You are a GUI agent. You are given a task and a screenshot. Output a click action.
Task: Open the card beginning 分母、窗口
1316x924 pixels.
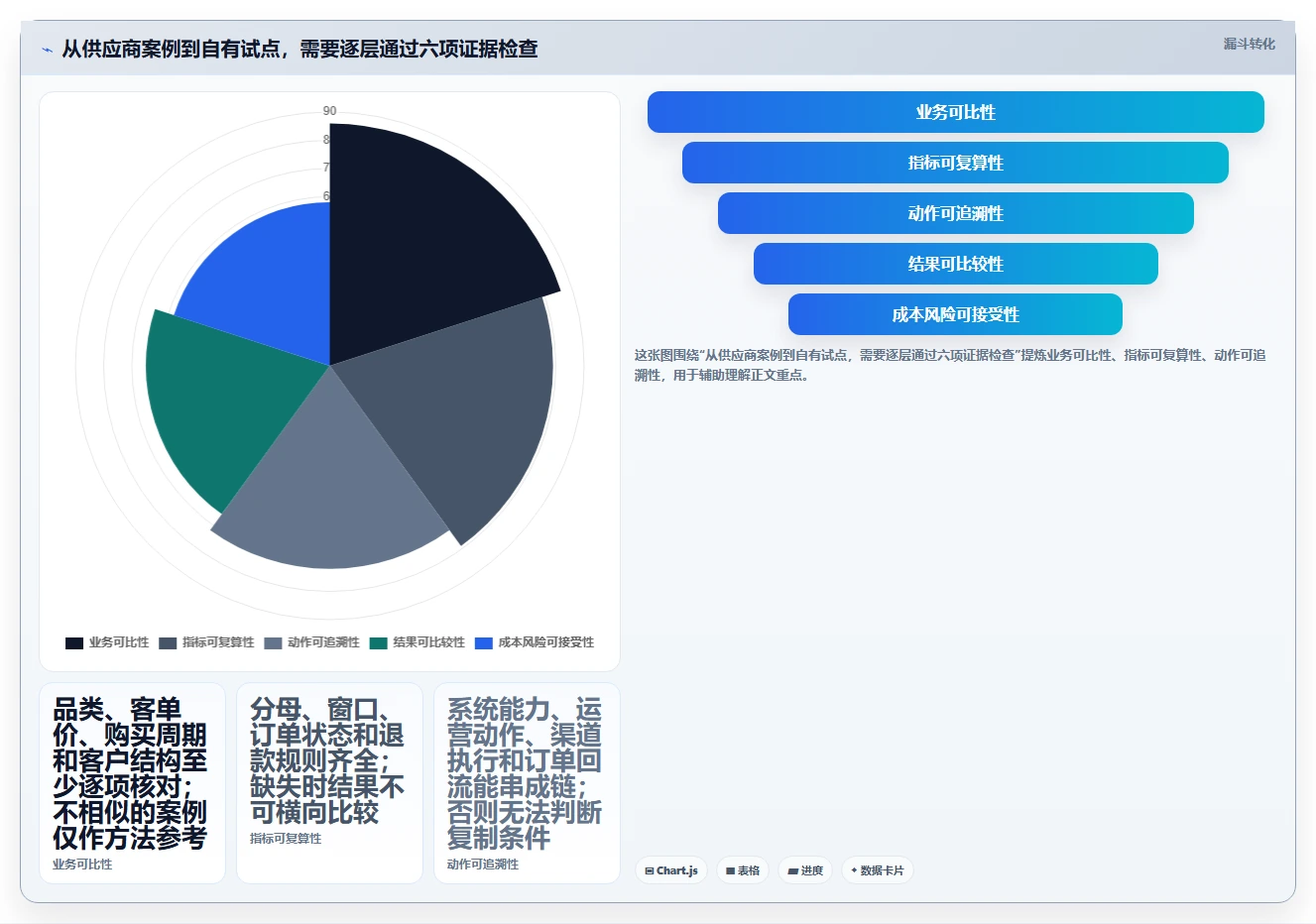coord(329,783)
